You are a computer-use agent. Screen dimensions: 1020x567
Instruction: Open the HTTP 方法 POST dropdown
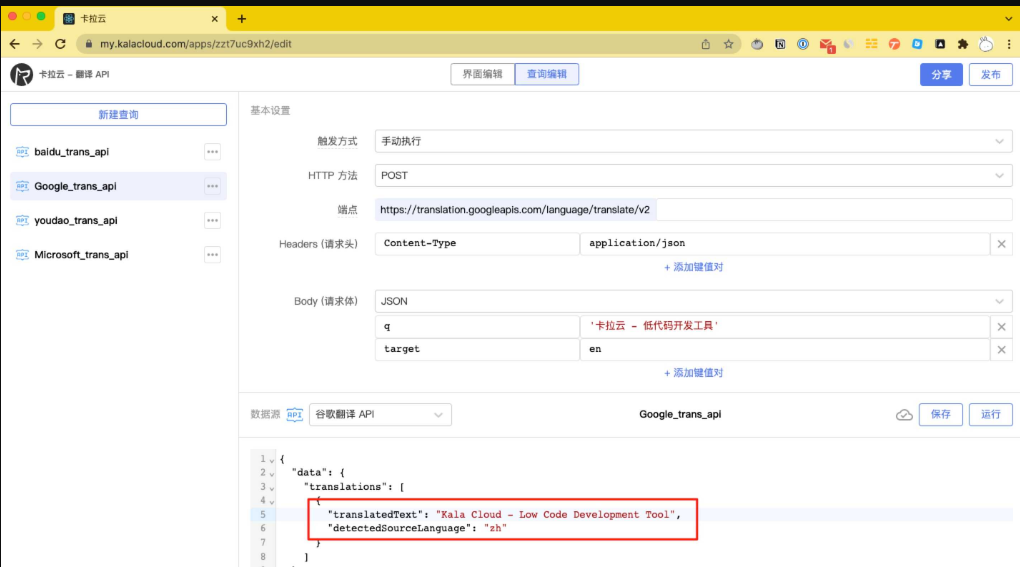pos(693,176)
